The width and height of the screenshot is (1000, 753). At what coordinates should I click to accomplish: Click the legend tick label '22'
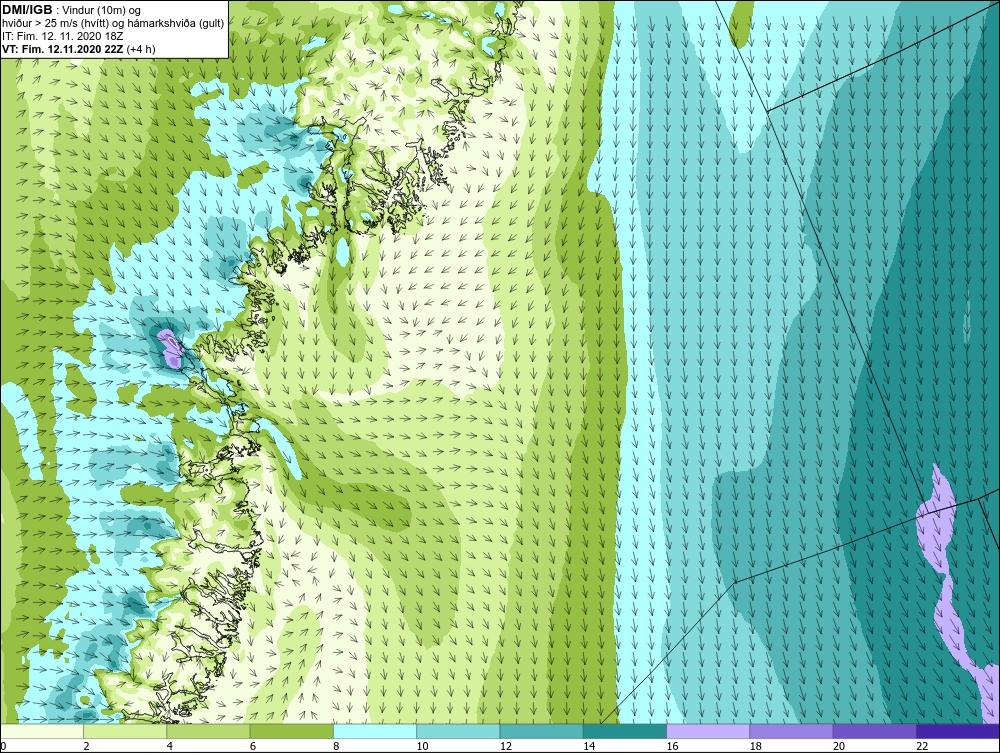922,747
